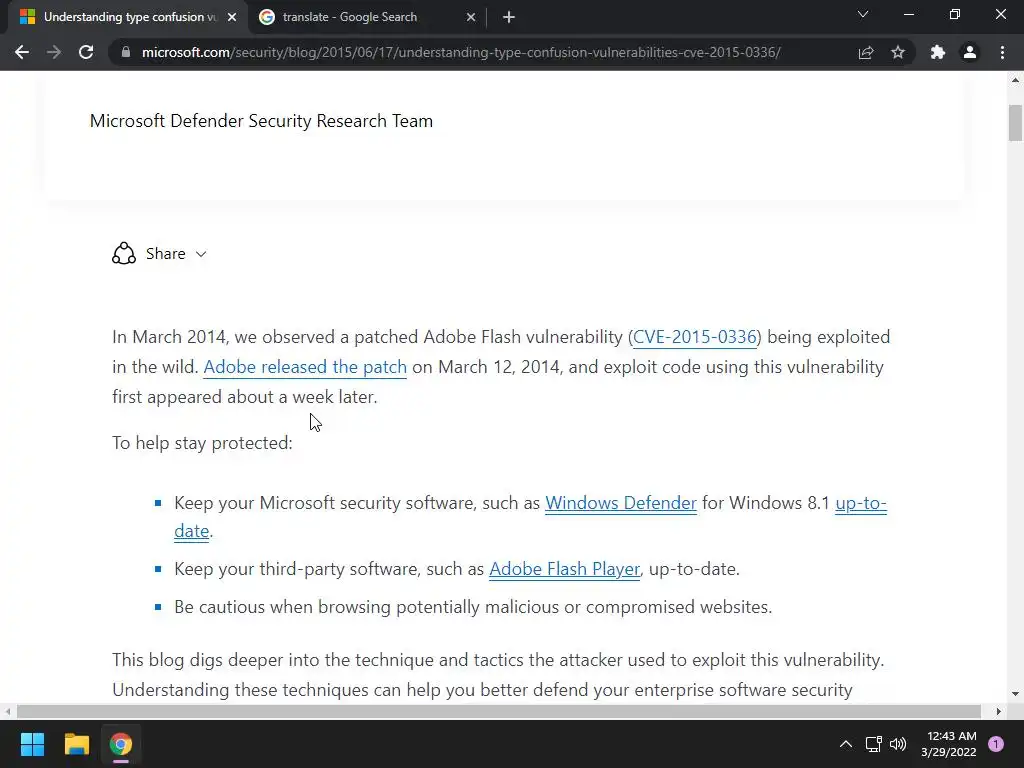Click the Share icon in the article

point(123,253)
